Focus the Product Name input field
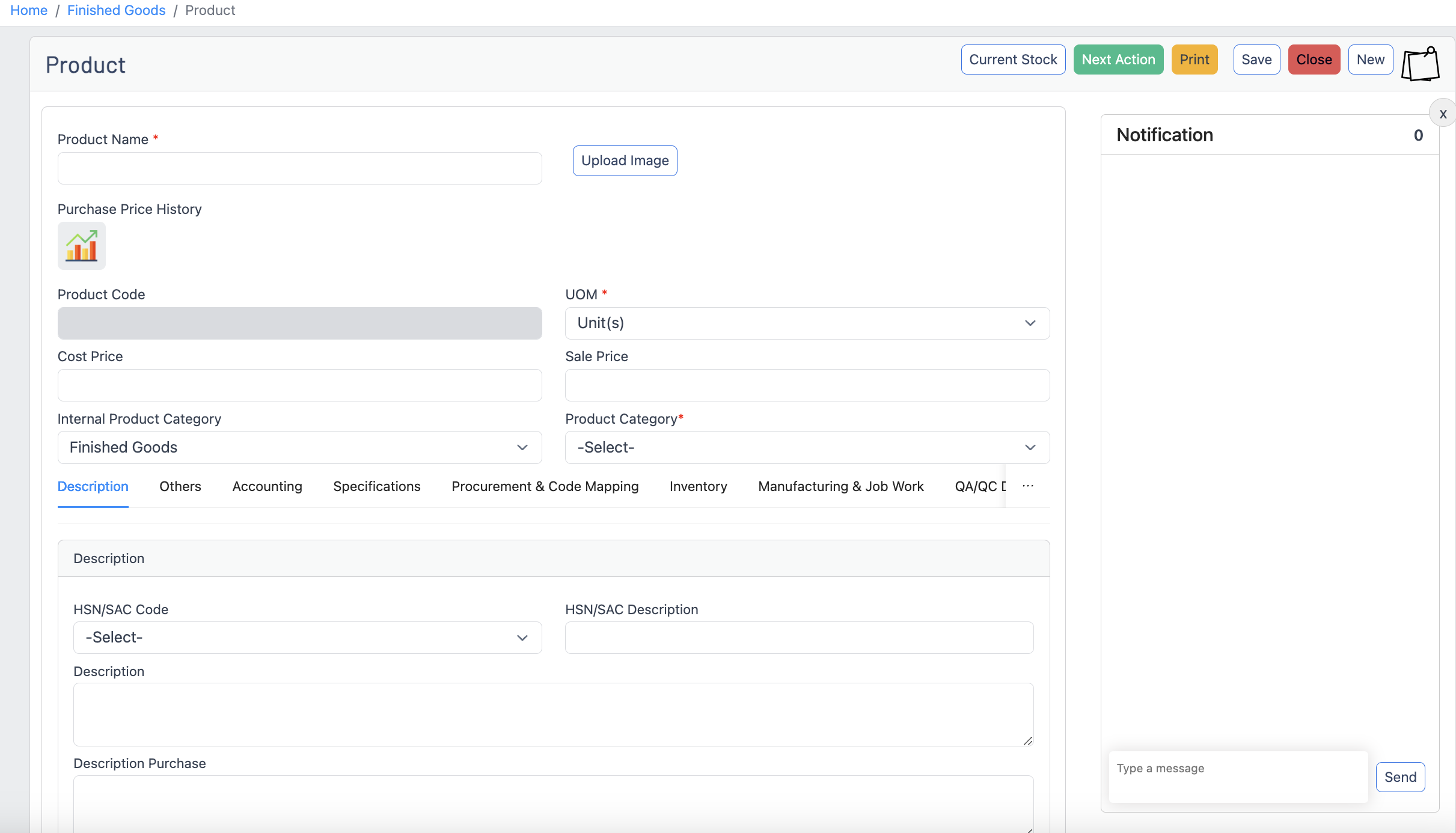Image resolution: width=1456 pixels, height=833 pixels. point(299,168)
